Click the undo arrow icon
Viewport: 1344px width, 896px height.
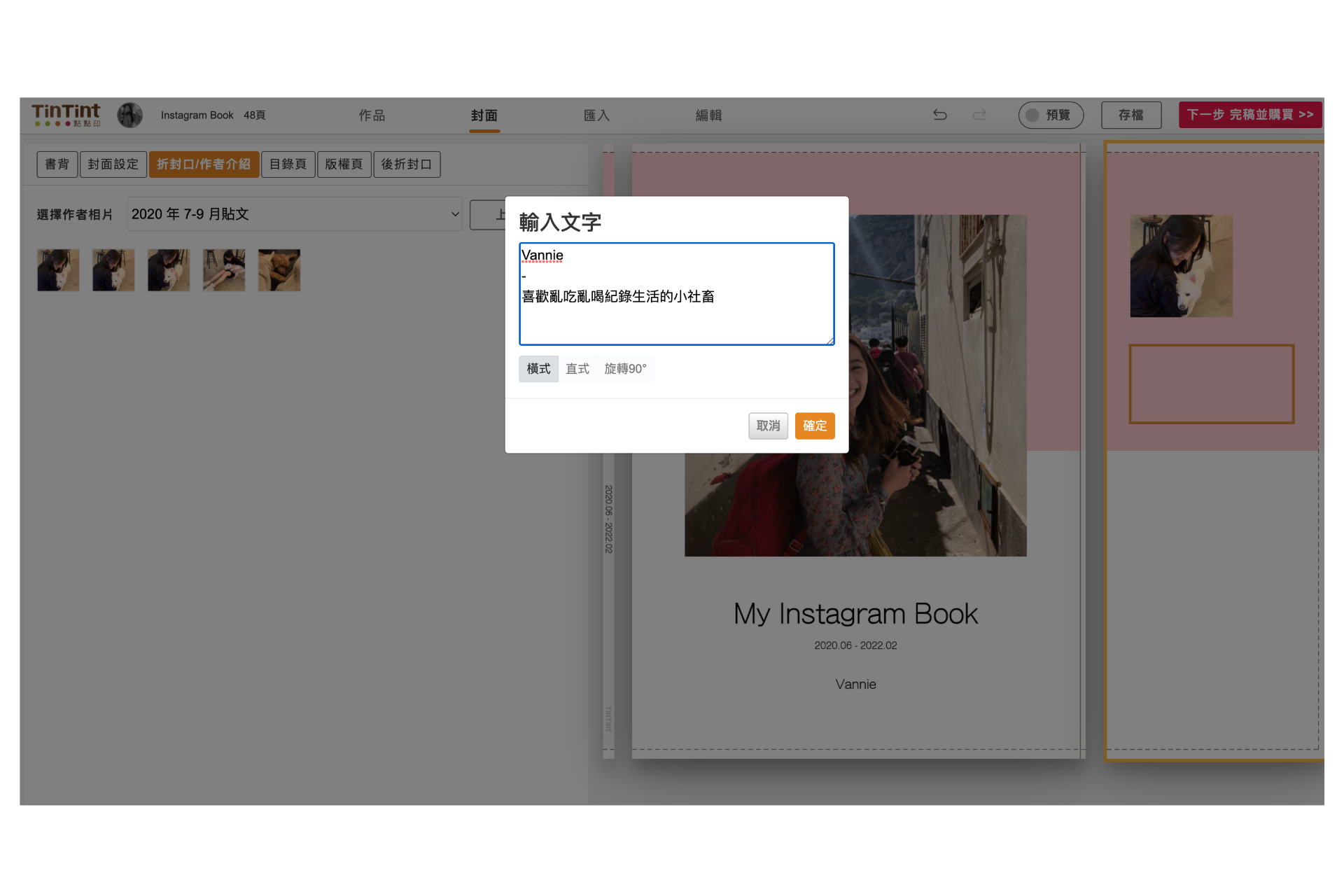[940, 115]
